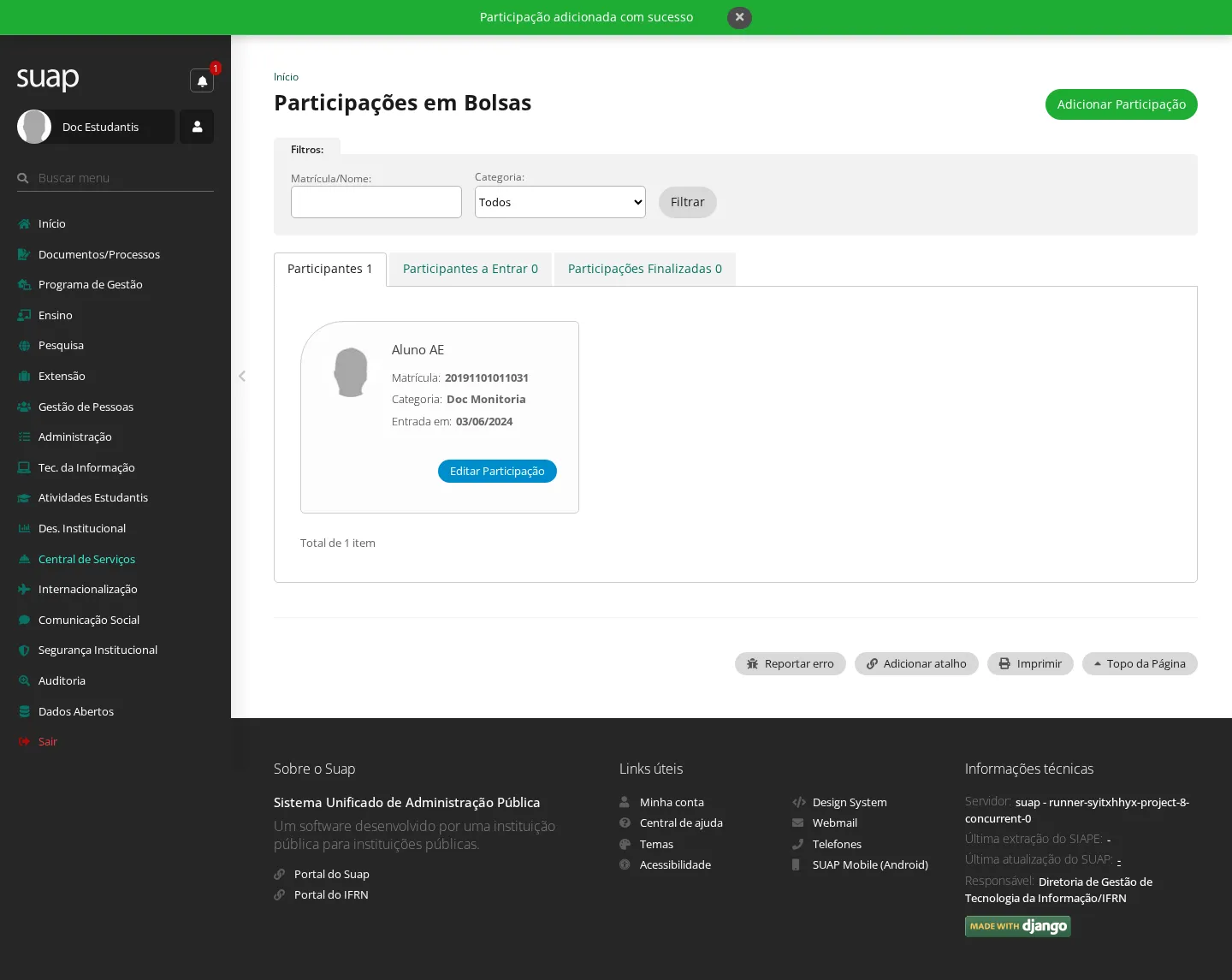Dismiss the green success message banner
Screen dimensions: 1232x980
click(739, 17)
